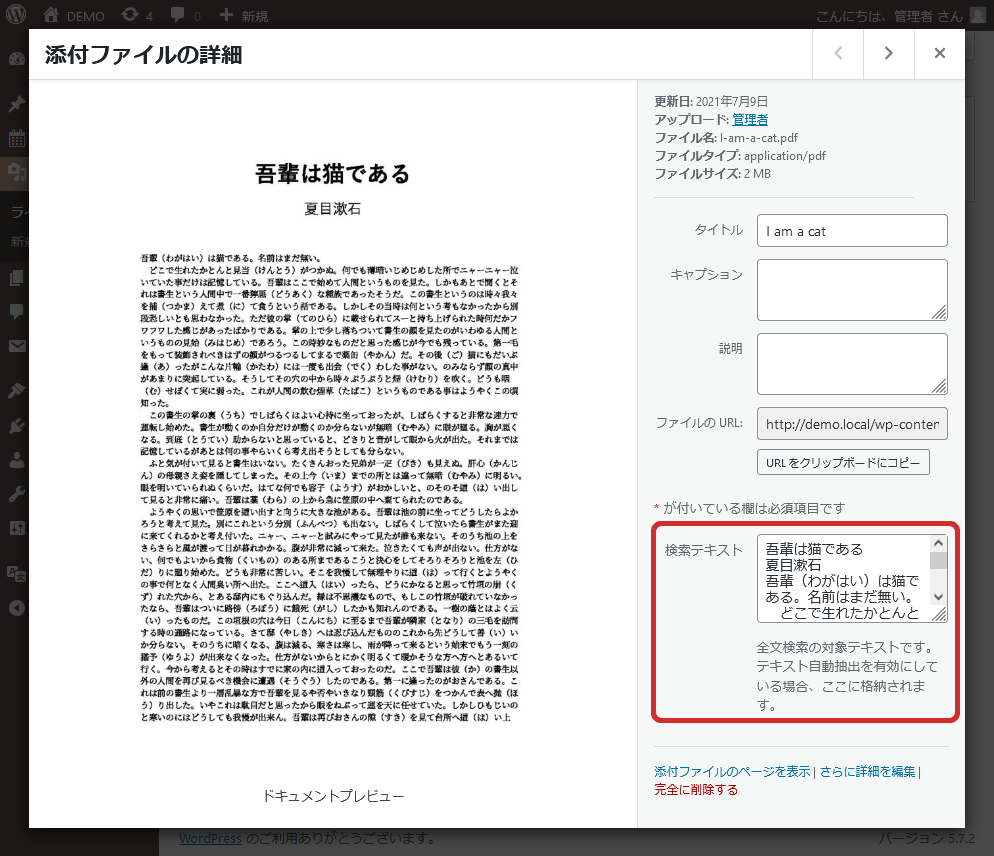Open the Appearance brush sidebar icon
The height and width of the screenshot is (856, 994).
pyautogui.click(x=17, y=391)
